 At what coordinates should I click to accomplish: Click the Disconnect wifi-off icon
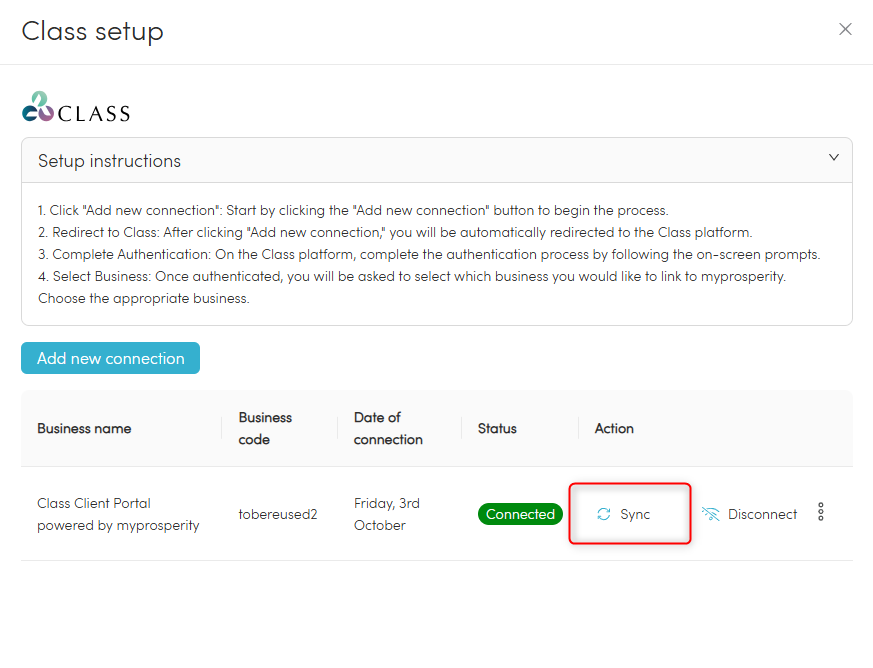pos(710,514)
